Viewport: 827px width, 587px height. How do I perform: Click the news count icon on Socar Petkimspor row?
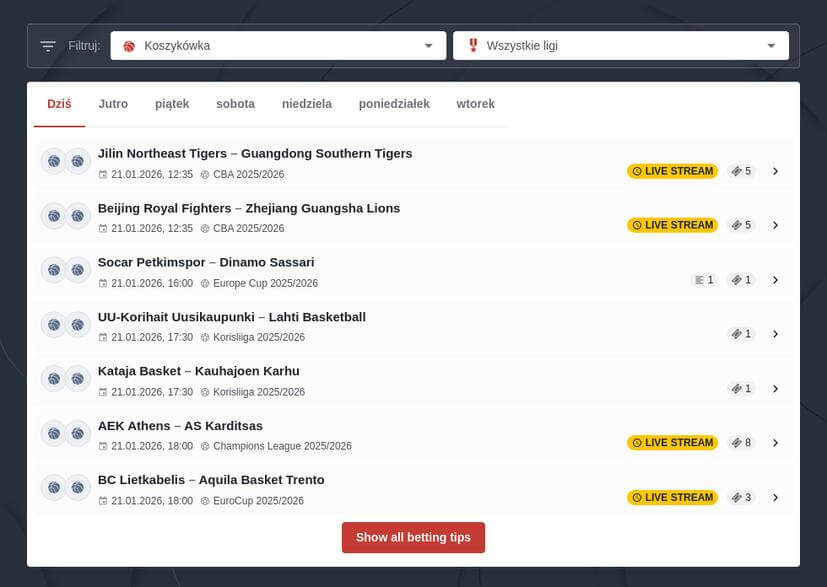click(x=703, y=280)
